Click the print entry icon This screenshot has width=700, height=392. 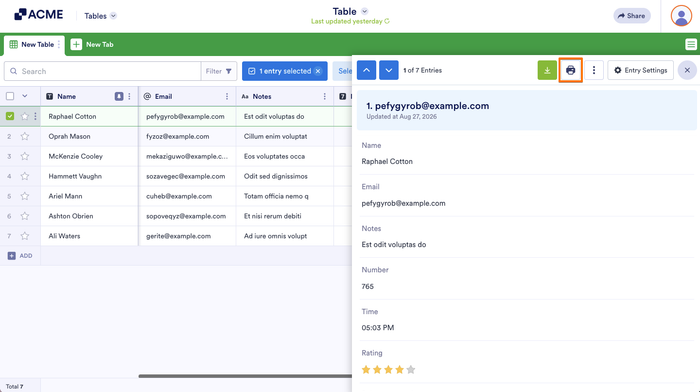(570, 70)
